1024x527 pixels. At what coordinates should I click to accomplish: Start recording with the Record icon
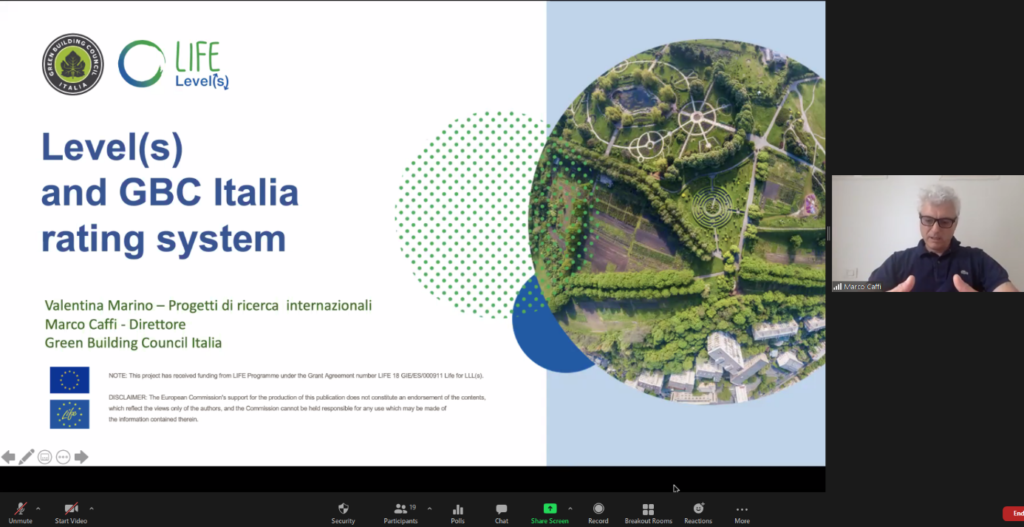point(598,508)
